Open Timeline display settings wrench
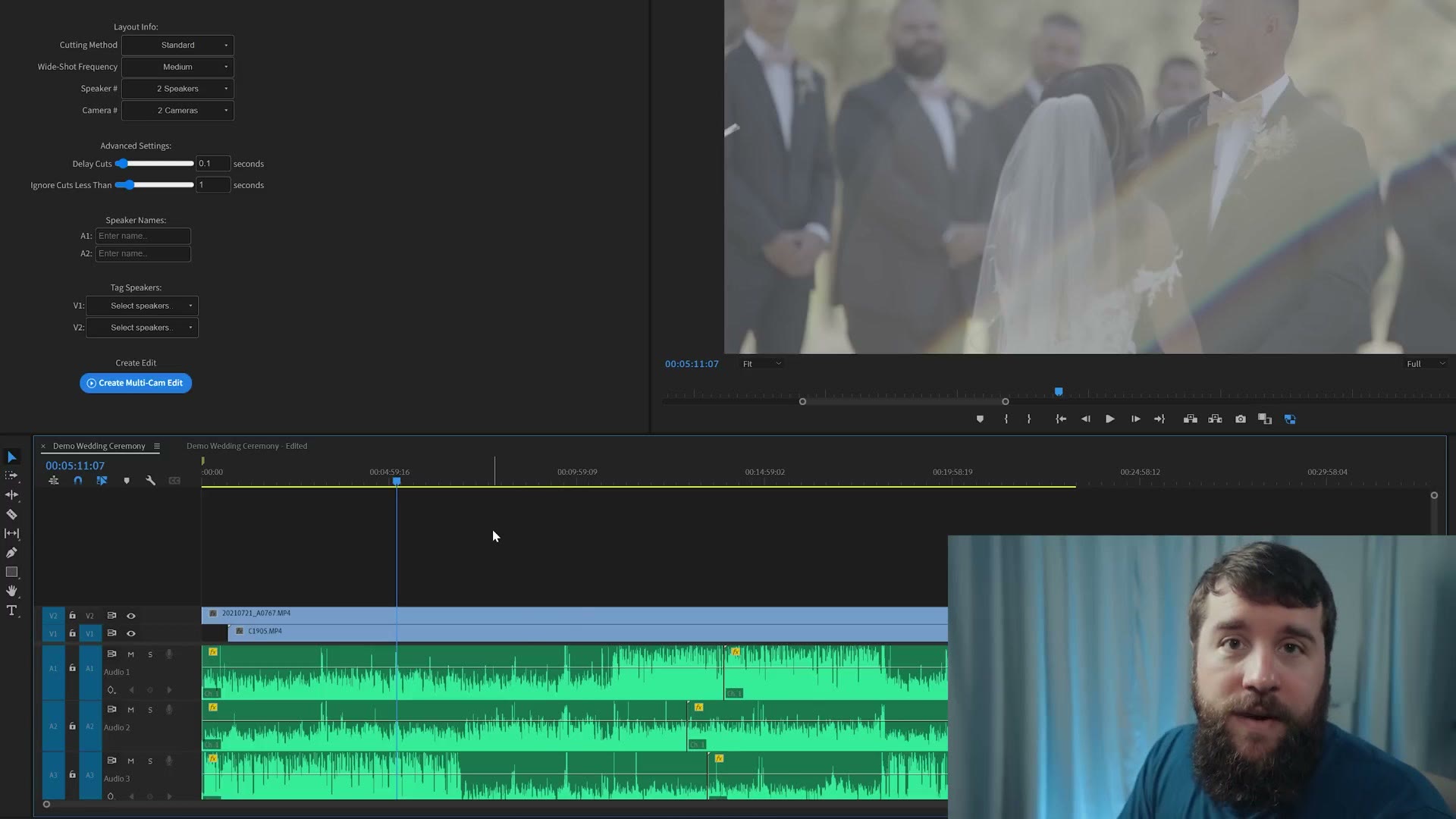 pyautogui.click(x=150, y=480)
